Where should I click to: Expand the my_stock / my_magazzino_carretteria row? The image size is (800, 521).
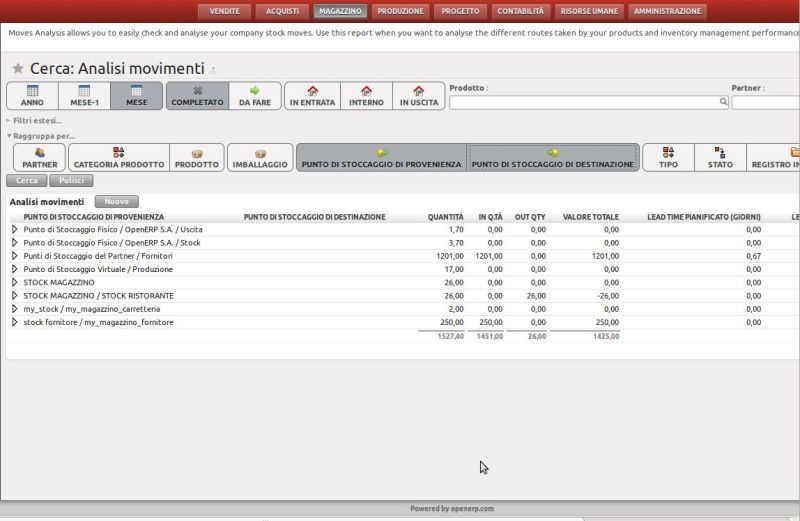[x=14, y=309]
